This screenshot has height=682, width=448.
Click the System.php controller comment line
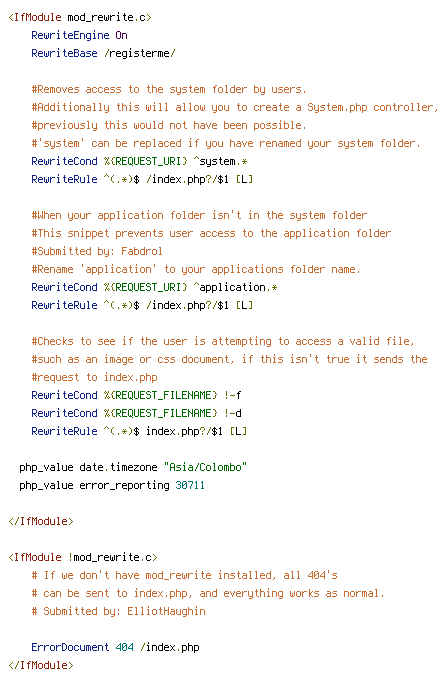point(235,107)
